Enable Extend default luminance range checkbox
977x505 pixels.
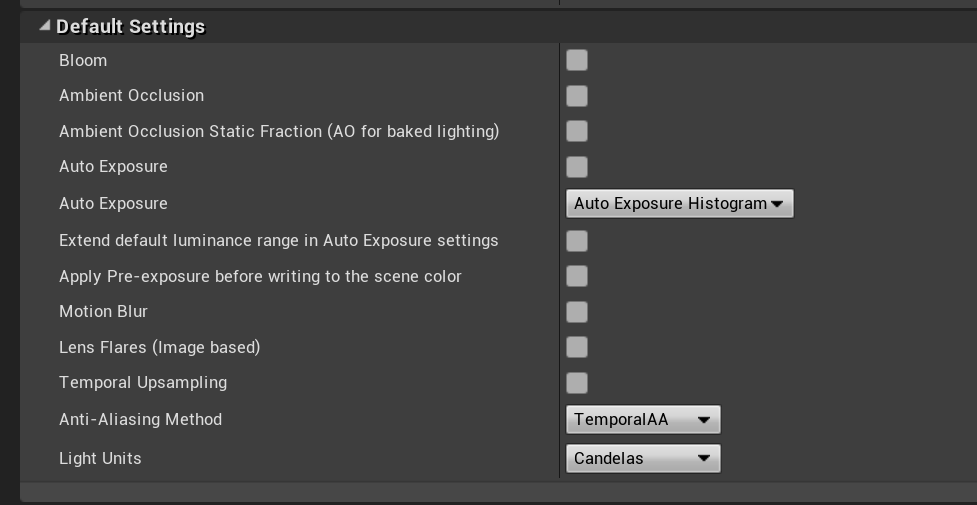point(577,241)
